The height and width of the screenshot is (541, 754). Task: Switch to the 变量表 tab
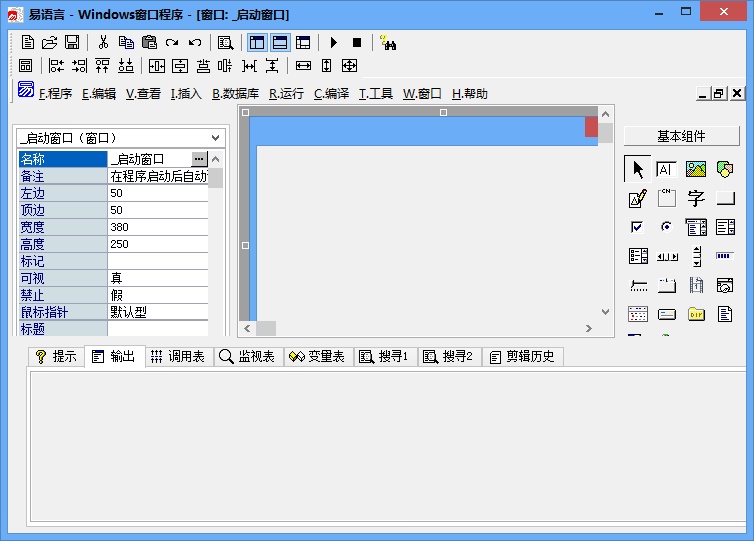[317, 356]
